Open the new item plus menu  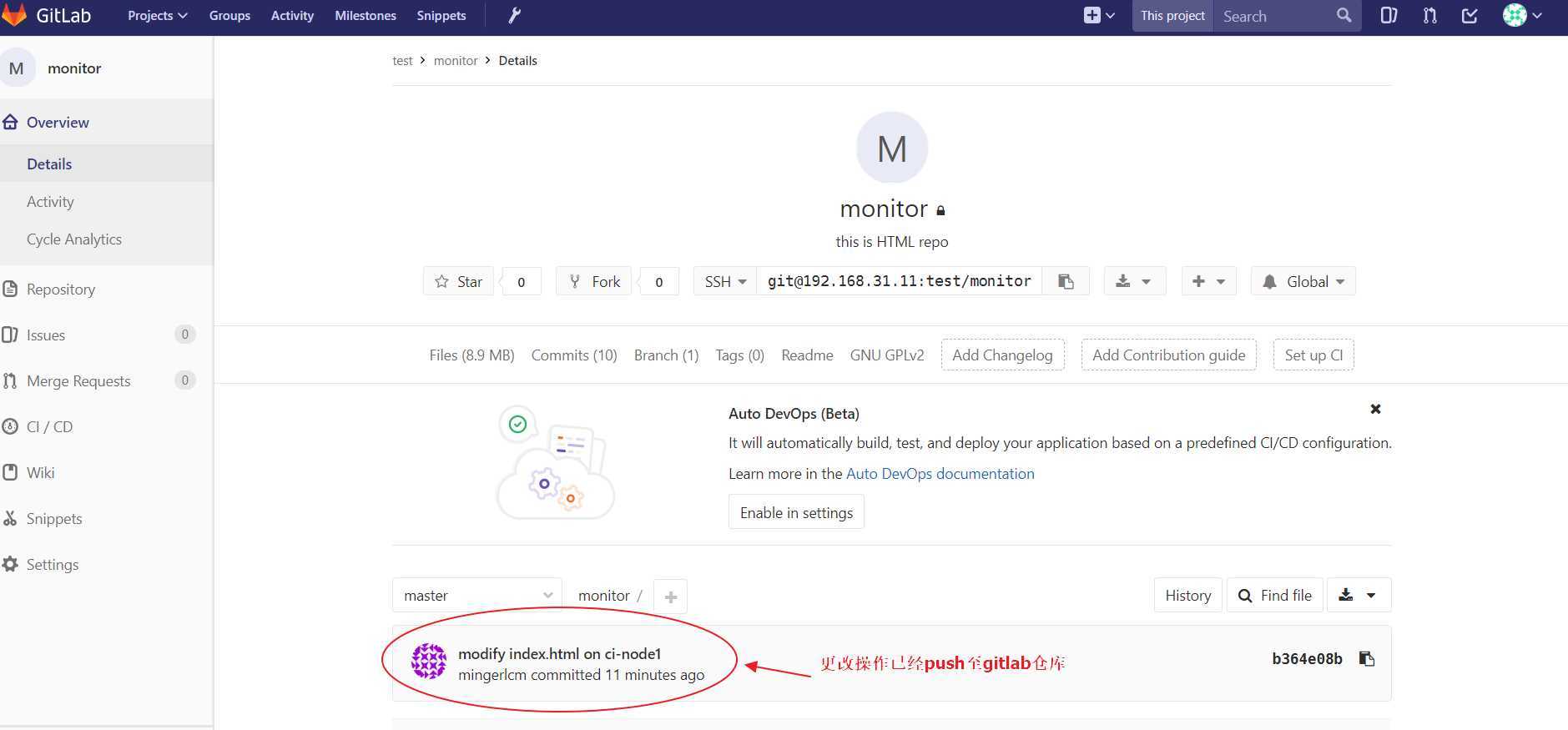[x=1099, y=15]
